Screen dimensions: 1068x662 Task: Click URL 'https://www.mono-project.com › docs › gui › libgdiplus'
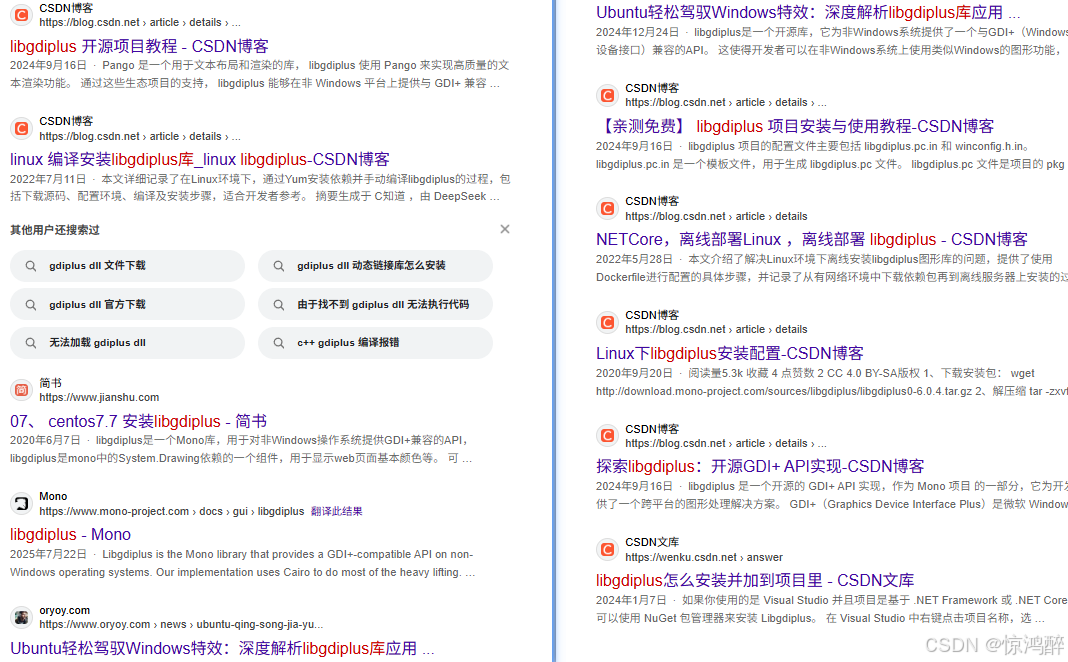(172, 511)
